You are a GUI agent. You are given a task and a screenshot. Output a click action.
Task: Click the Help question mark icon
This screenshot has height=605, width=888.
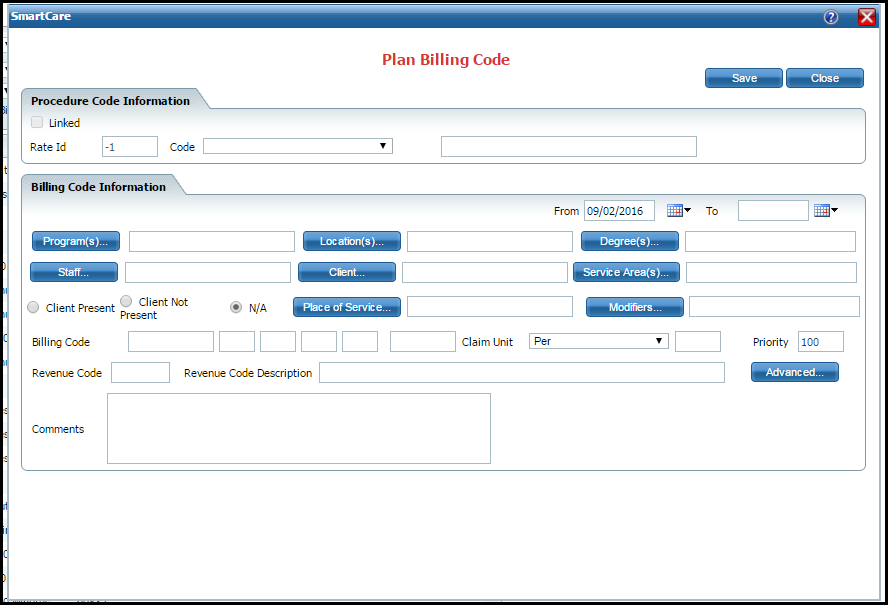830,17
